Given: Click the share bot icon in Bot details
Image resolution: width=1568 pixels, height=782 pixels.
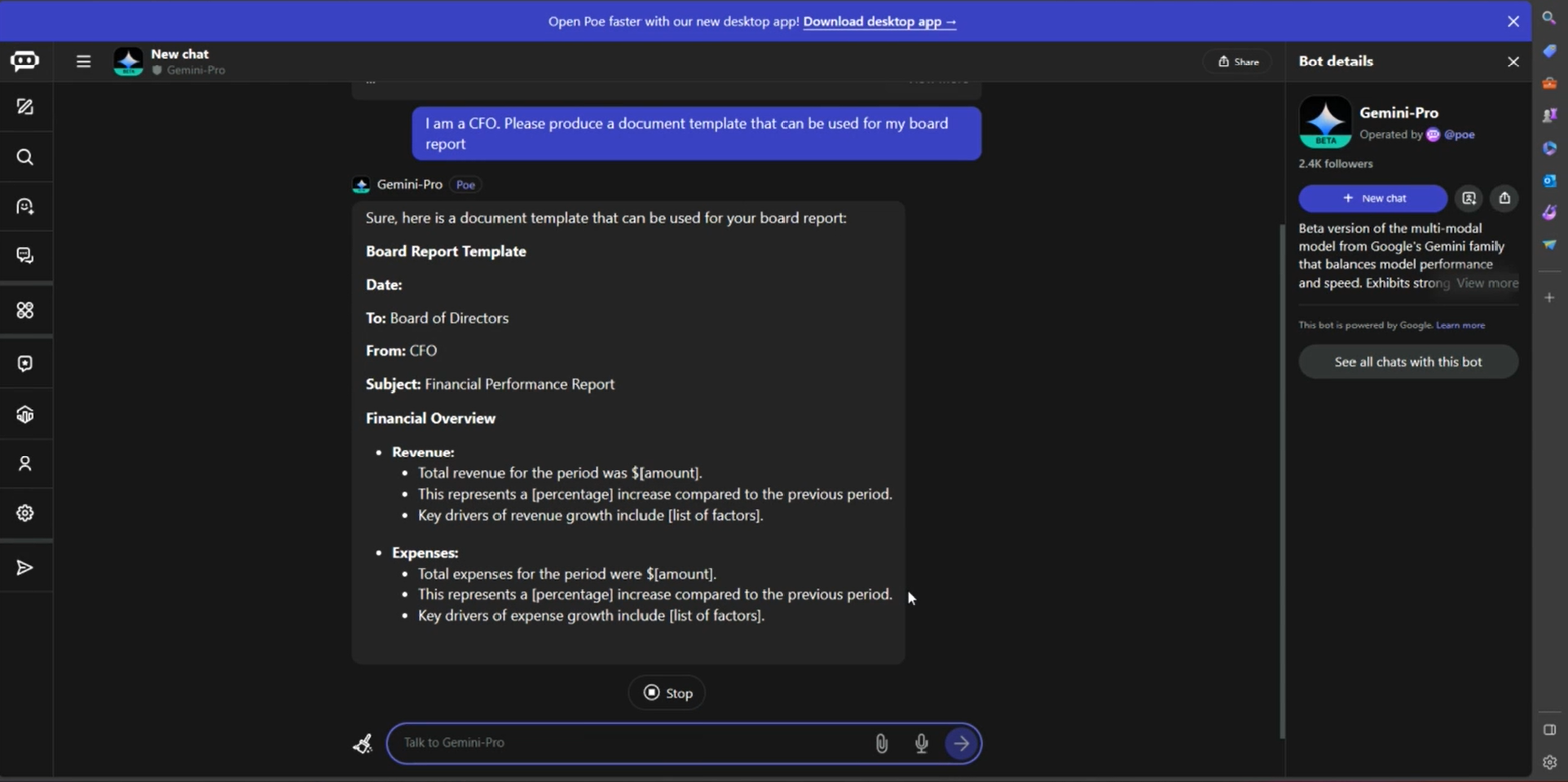Looking at the screenshot, I should click(x=1504, y=198).
